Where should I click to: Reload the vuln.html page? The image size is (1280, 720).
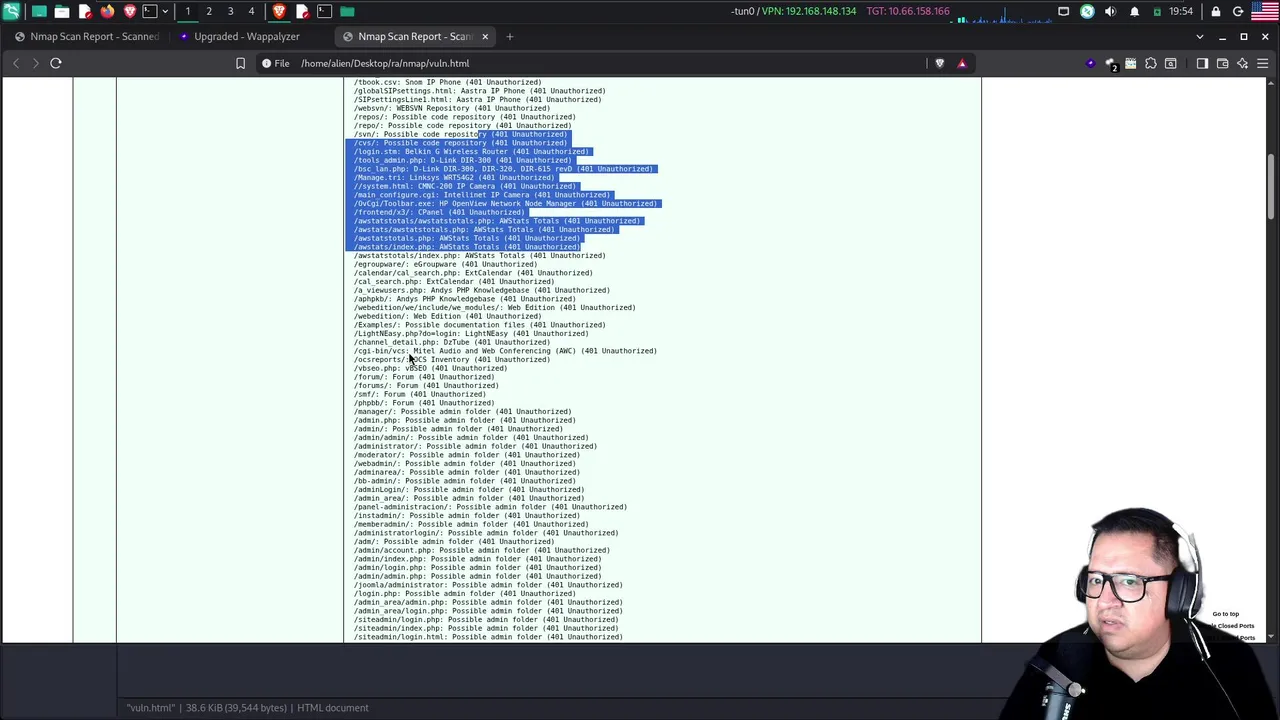click(56, 63)
